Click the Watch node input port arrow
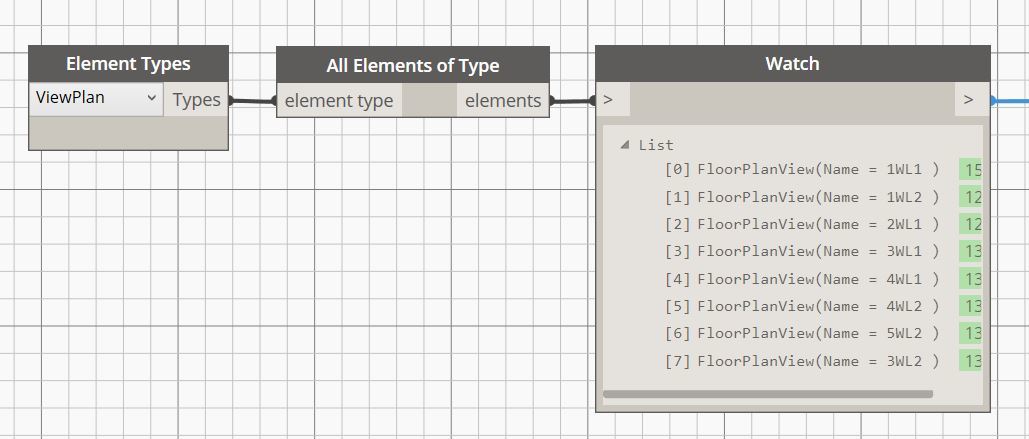The image size is (1029, 439). click(609, 100)
